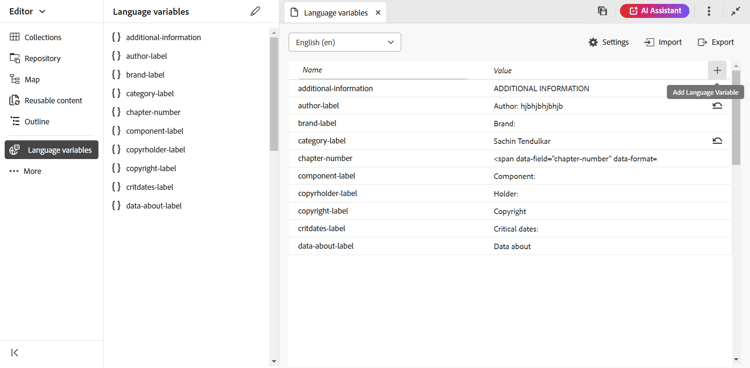Open the More options in sidebar
The image size is (750, 368).
pyautogui.click(x=26, y=171)
